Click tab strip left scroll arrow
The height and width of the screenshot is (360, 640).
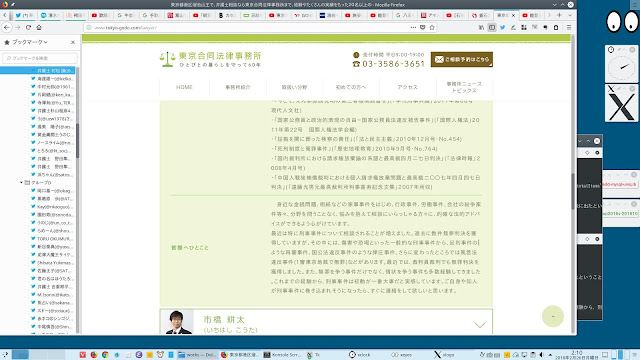(x=4, y=15)
